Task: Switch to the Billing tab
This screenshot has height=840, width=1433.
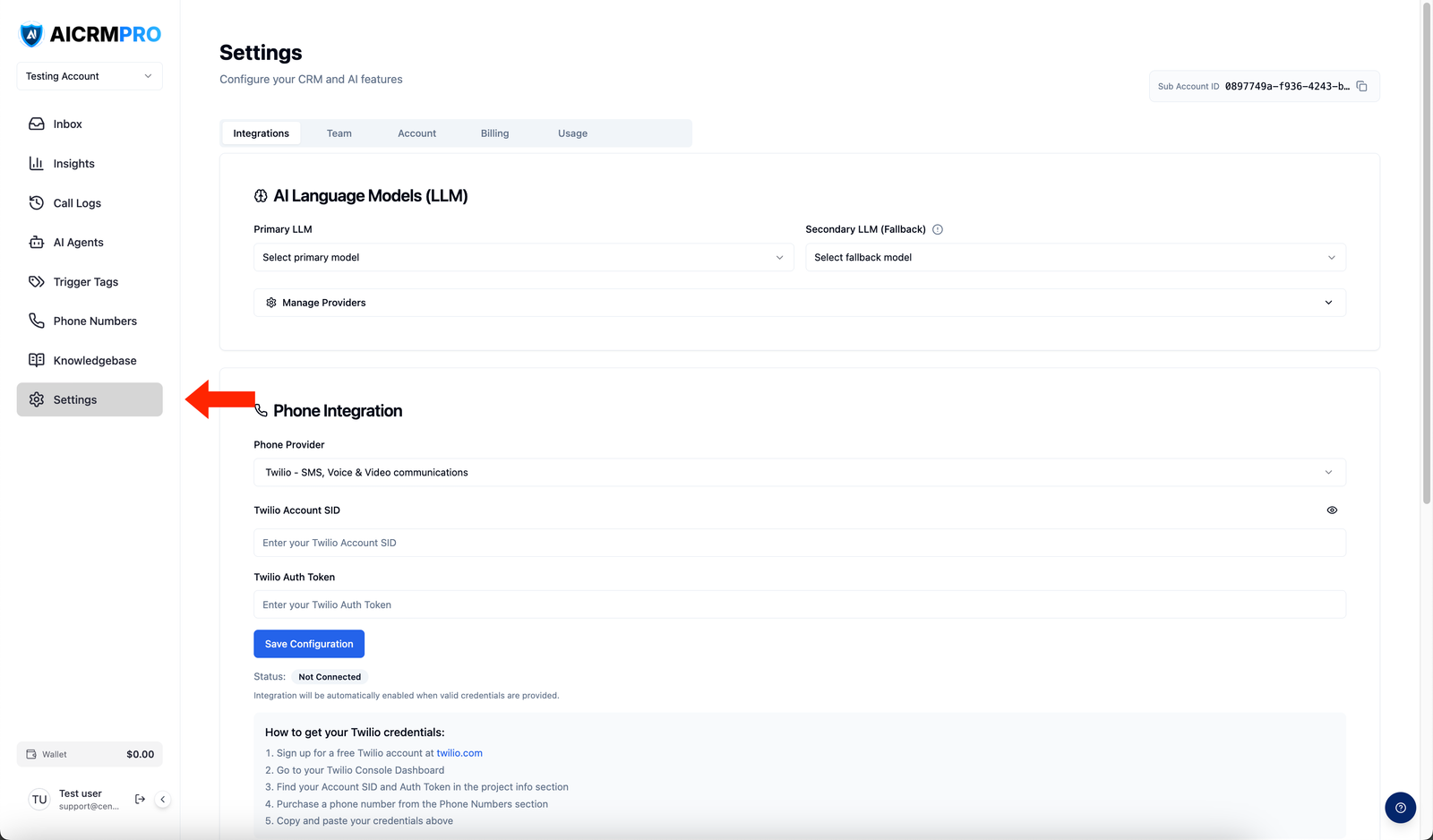Action: point(494,133)
